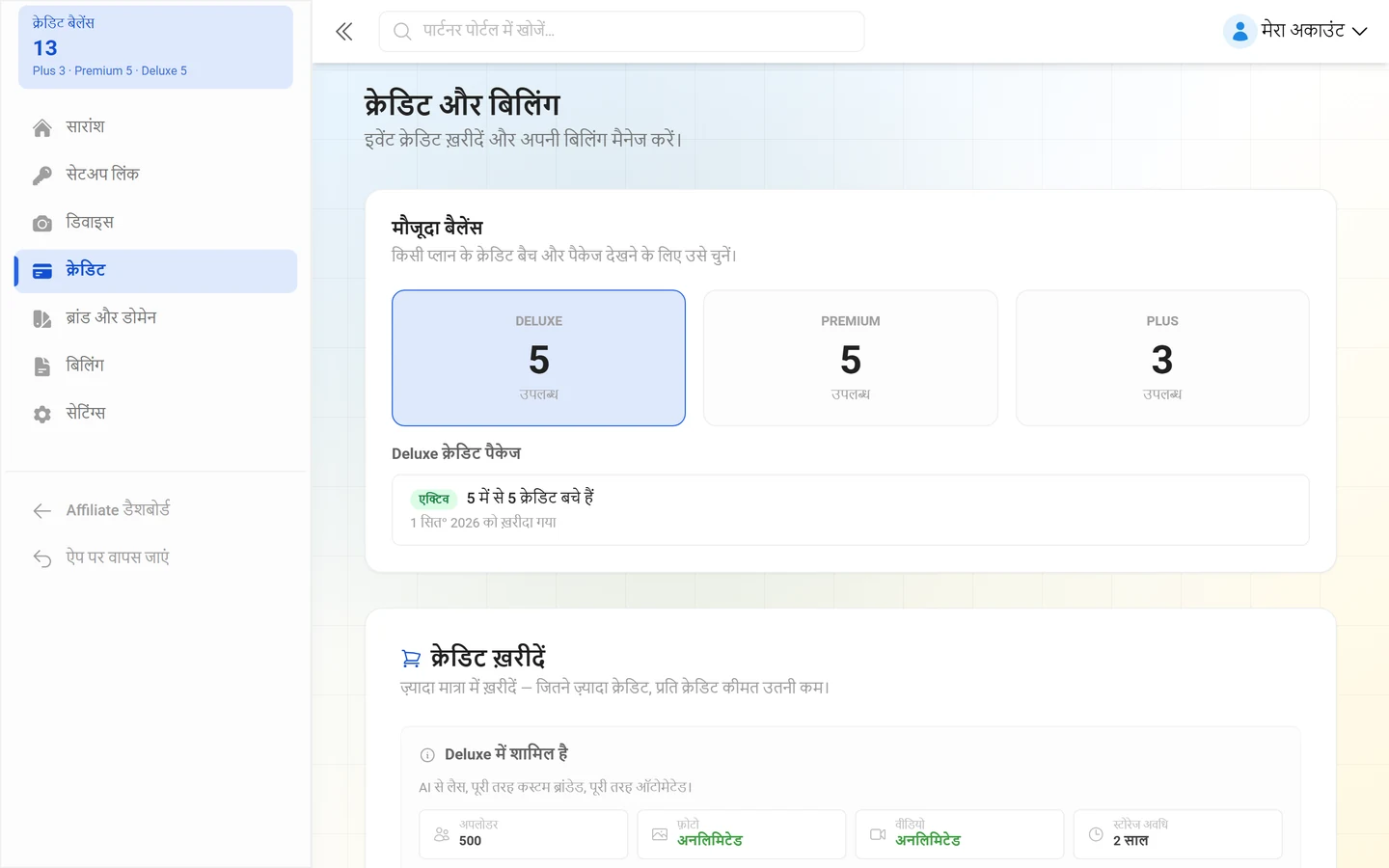Click the क्रेडिट बैलेंस 13 summary card
The image size is (1389, 868).
pyautogui.click(x=156, y=47)
